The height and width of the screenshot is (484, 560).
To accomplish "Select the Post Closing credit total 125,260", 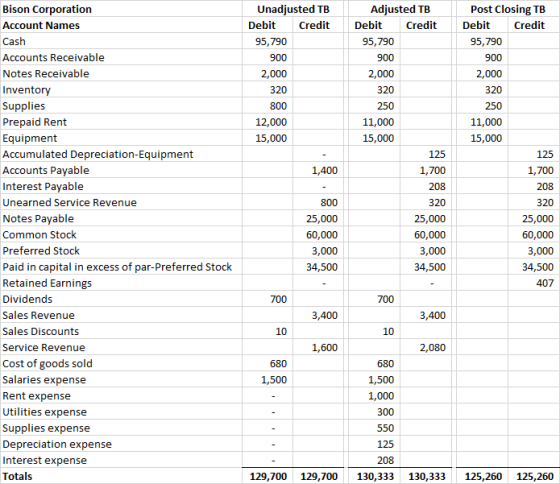I will 535,476.
